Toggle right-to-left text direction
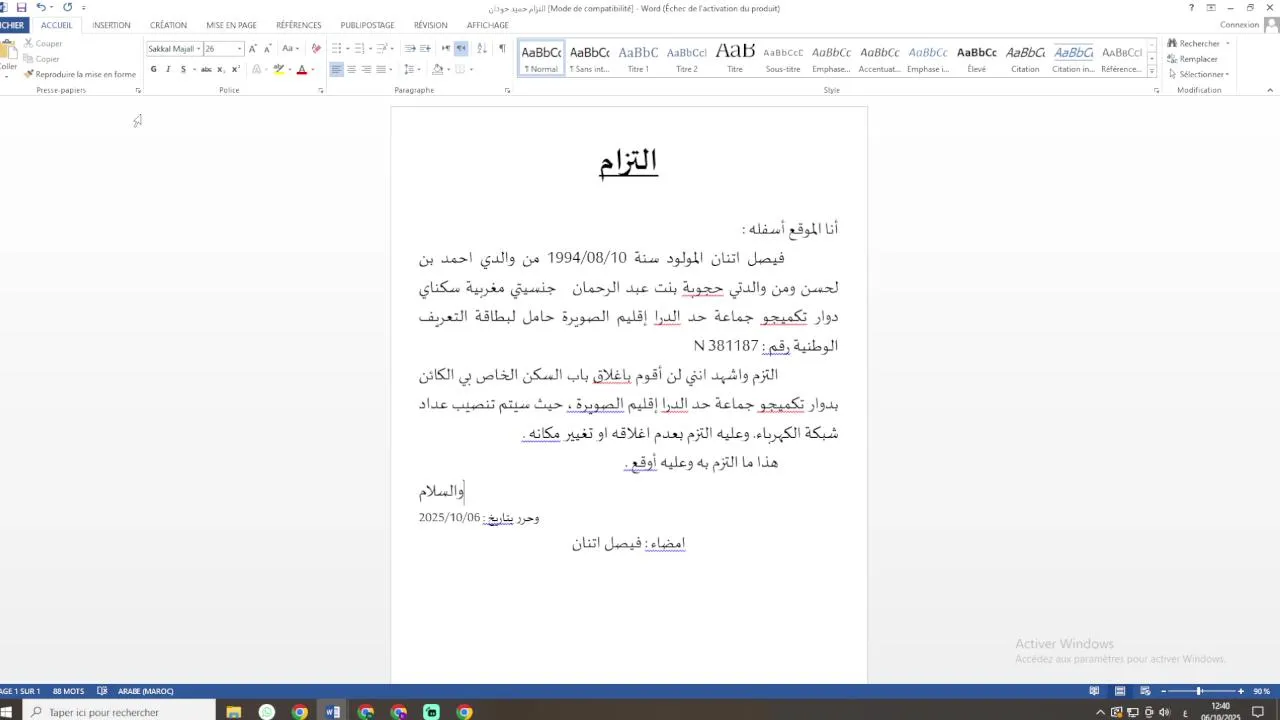Image resolution: width=1280 pixels, height=720 pixels. click(461, 48)
